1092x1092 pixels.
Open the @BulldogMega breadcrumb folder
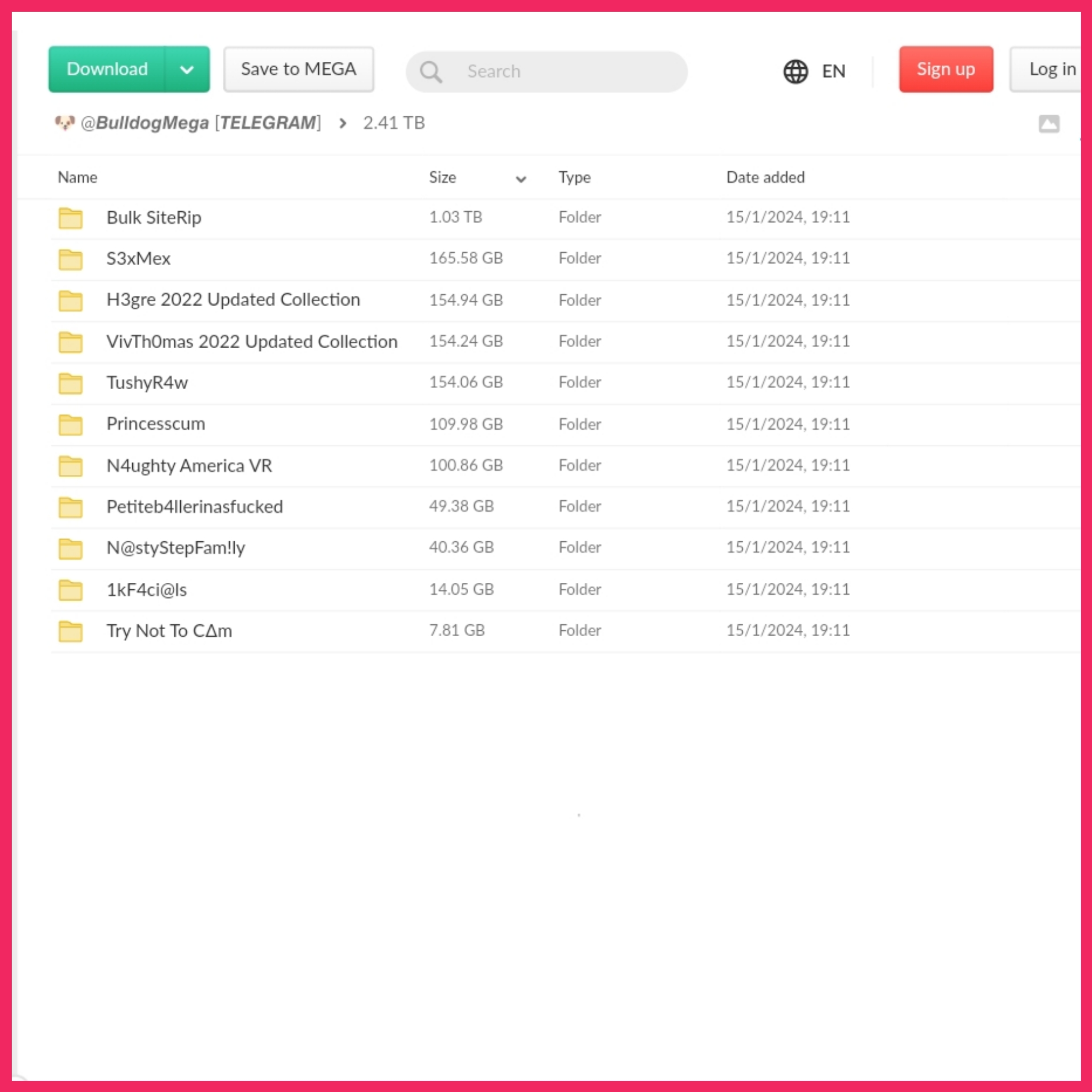tap(200, 123)
